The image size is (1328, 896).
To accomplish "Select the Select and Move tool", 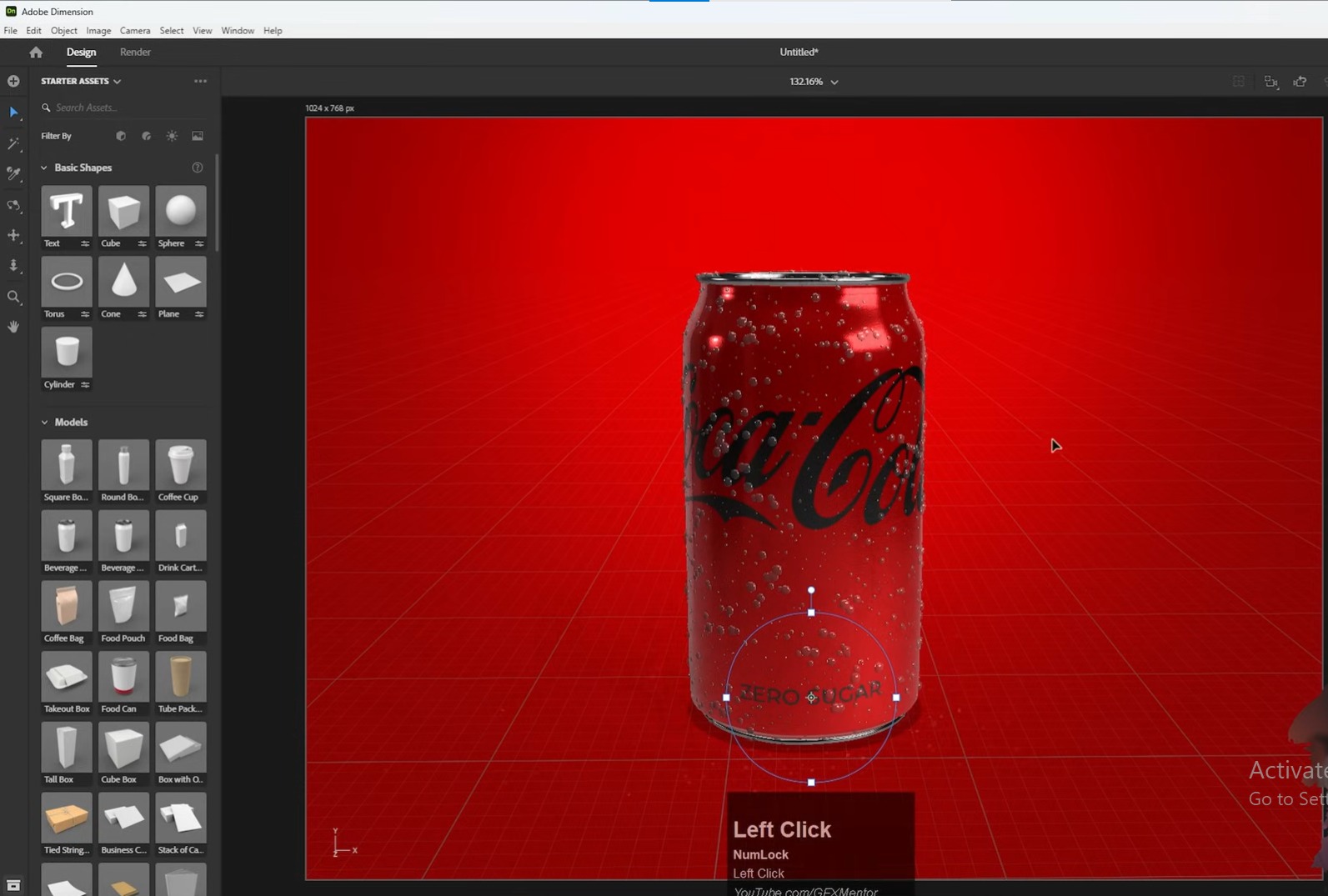I will tap(13, 113).
